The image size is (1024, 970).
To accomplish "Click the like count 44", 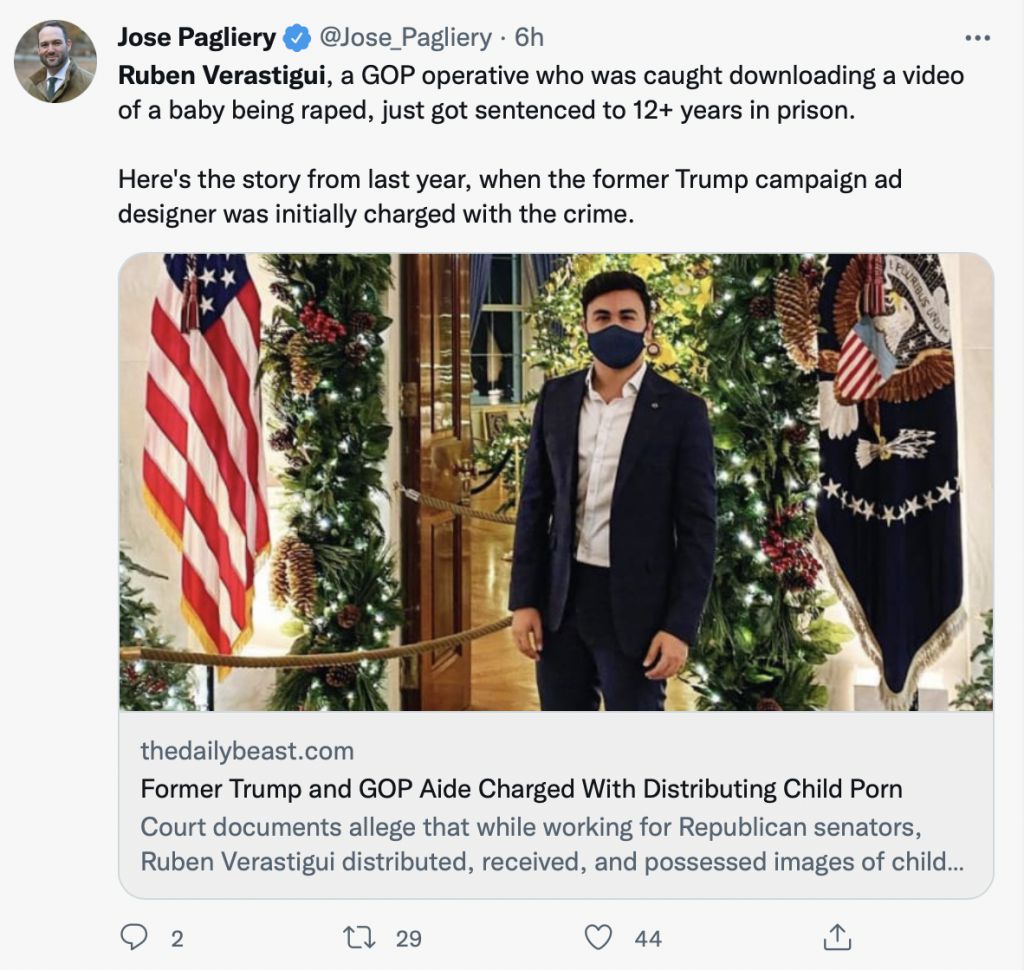I will point(648,938).
